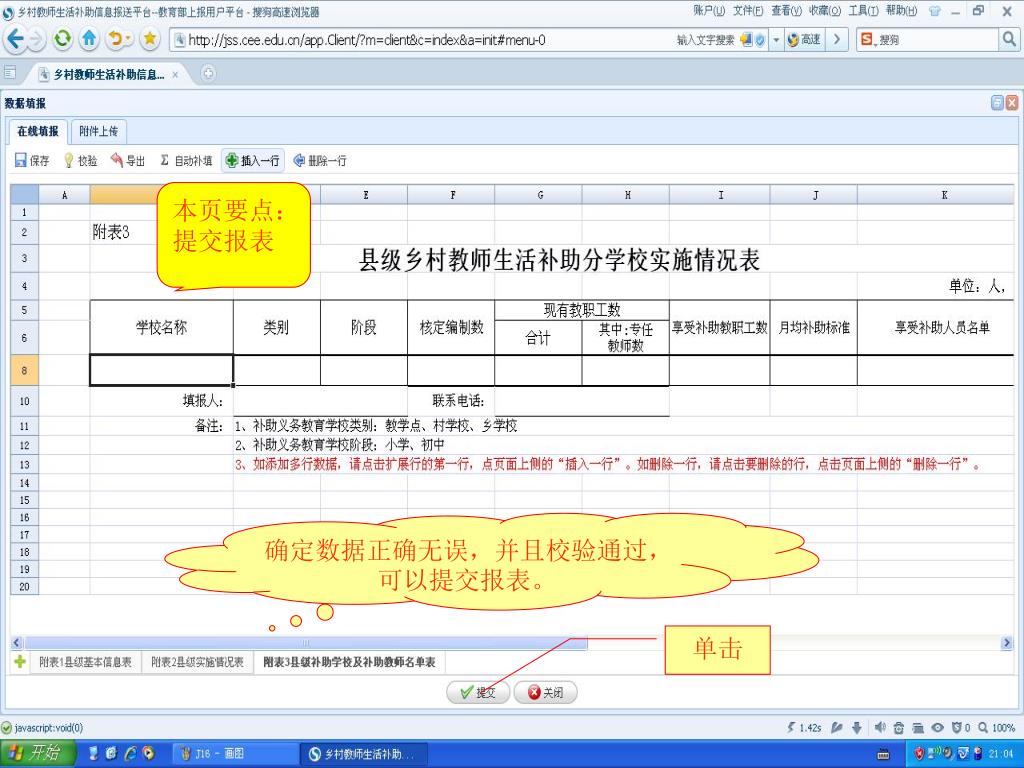The width and height of the screenshot is (1024, 768).
Task: Go to the browser home page icon
Action: (x=89, y=39)
